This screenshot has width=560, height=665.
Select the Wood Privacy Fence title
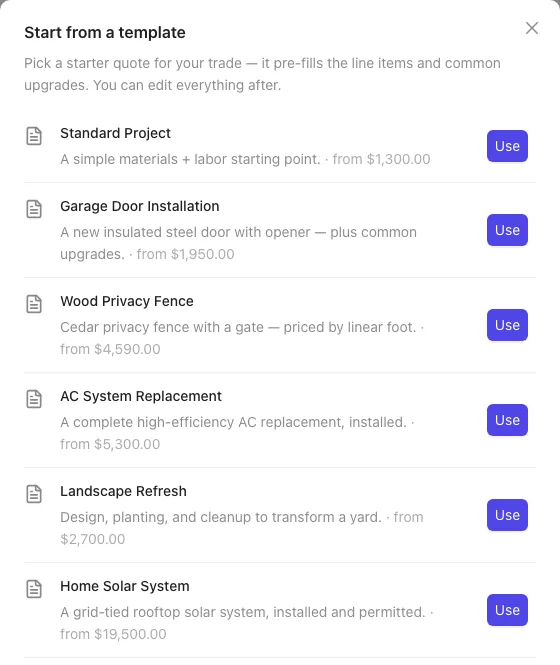point(127,301)
